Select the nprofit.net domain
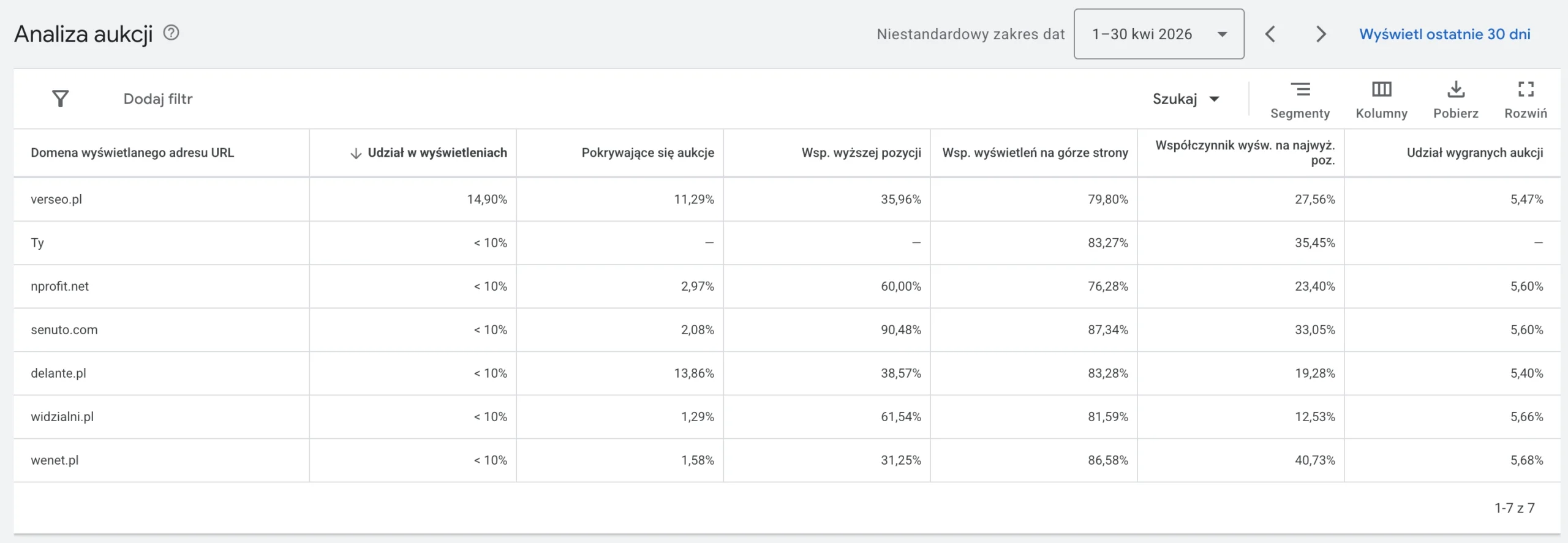Image resolution: width=1568 pixels, height=543 pixels. [x=59, y=286]
